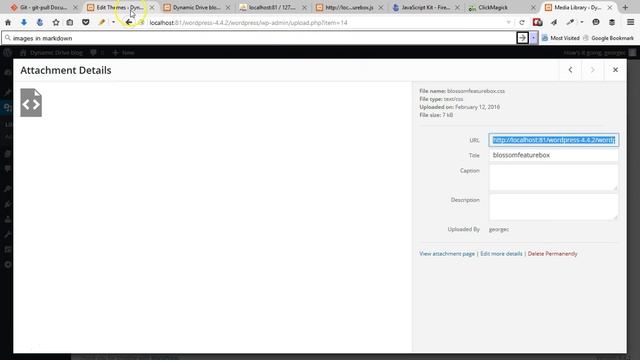Viewport: 640px width, 360px height.
Task: Click the round smiley chat icon
Action: coord(596,22)
